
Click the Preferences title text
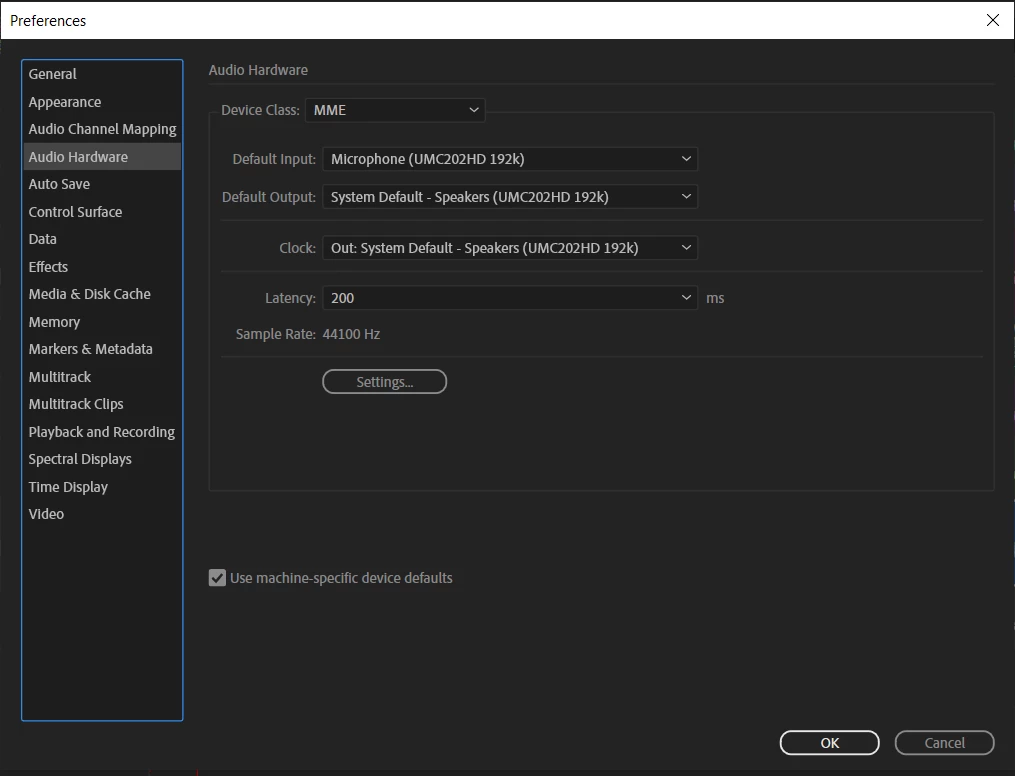click(48, 21)
